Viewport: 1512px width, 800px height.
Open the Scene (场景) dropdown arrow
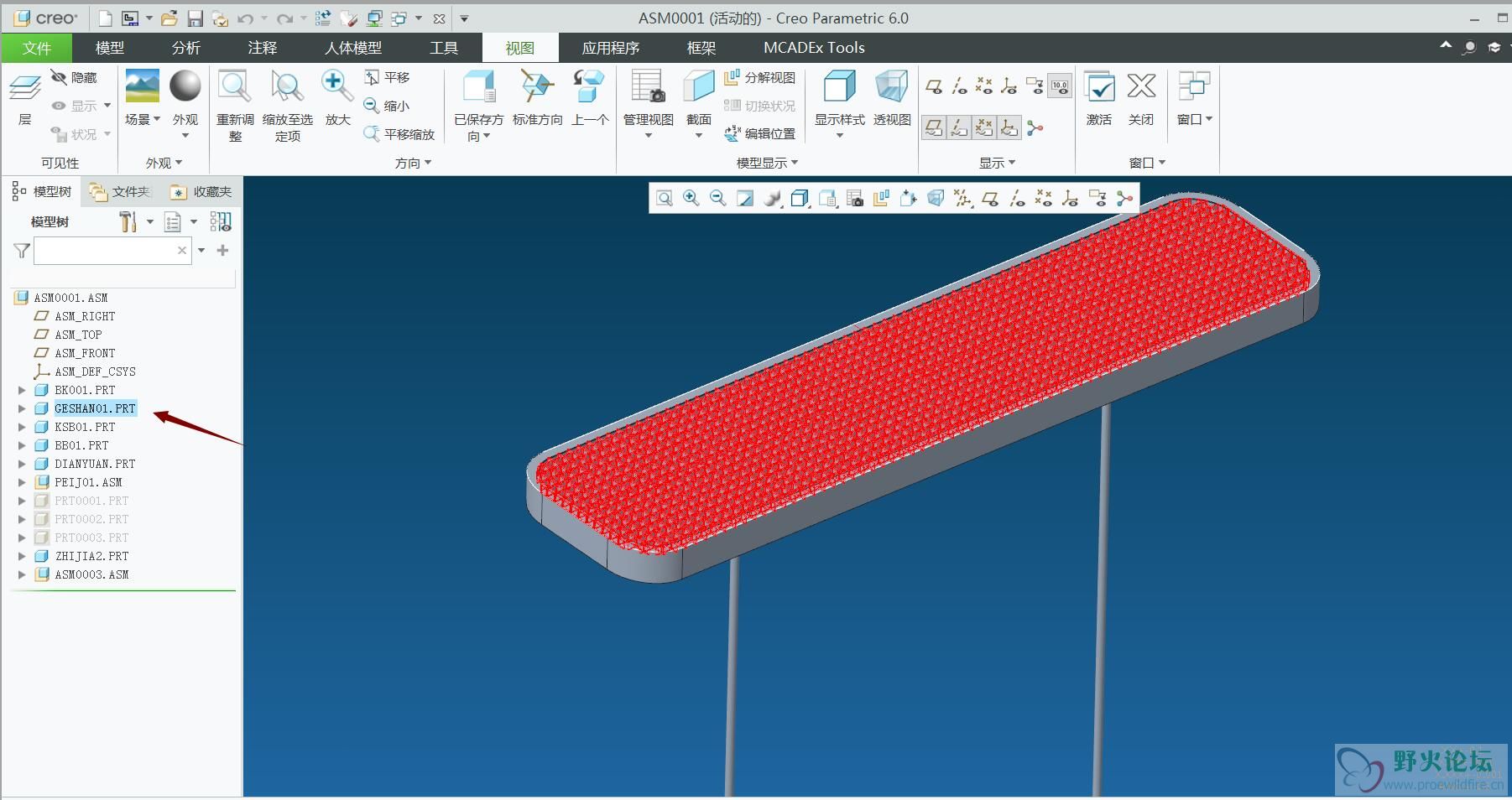click(157, 119)
